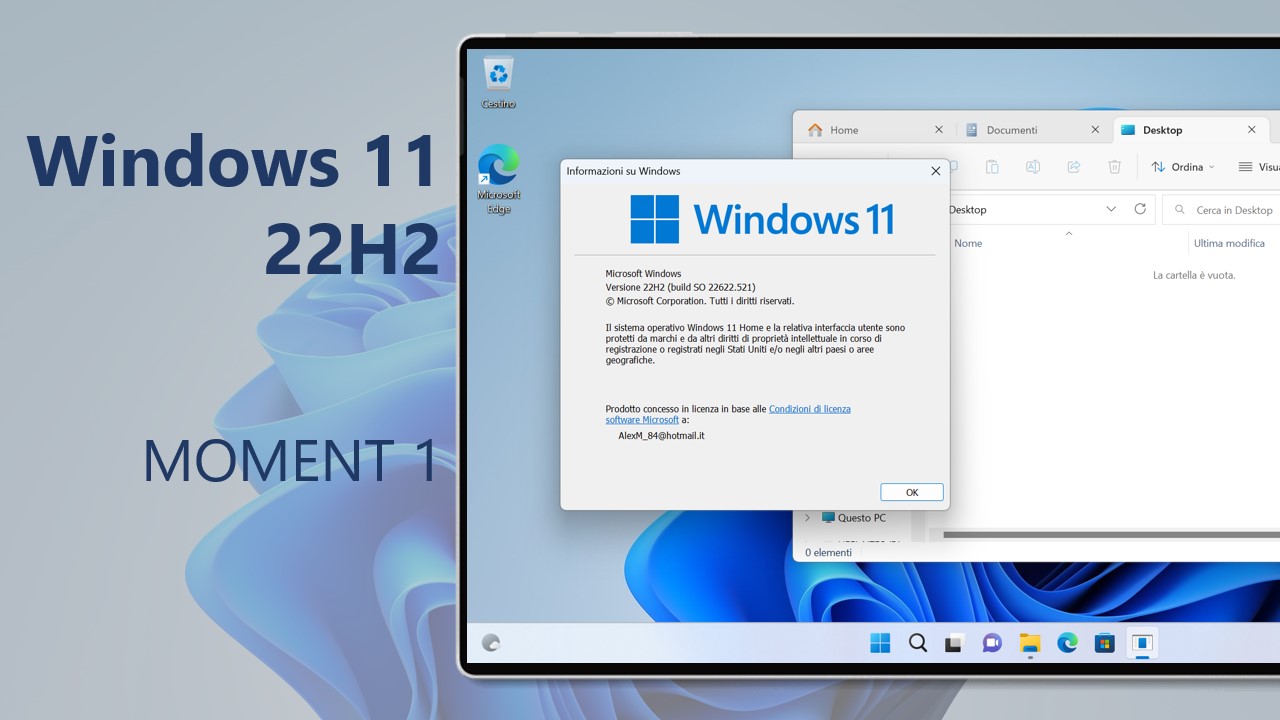Screen dimensions: 1280x720
Task: Open the Chat icon on the taskbar
Action: pos(992,643)
